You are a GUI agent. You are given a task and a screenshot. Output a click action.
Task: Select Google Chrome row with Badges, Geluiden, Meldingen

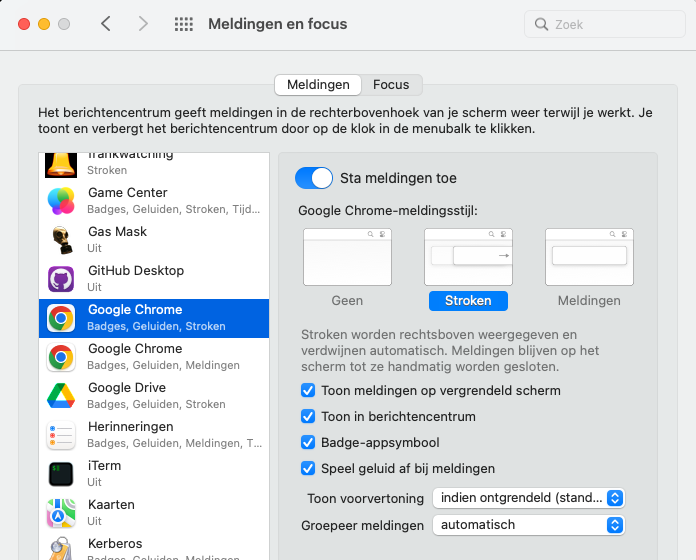pos(154,357)
